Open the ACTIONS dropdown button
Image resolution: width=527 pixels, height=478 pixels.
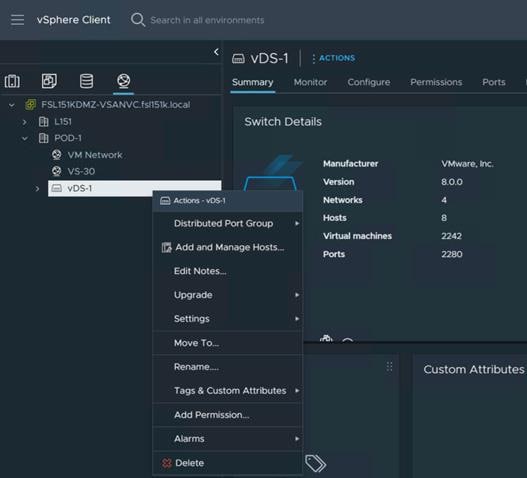click(333, 58)
